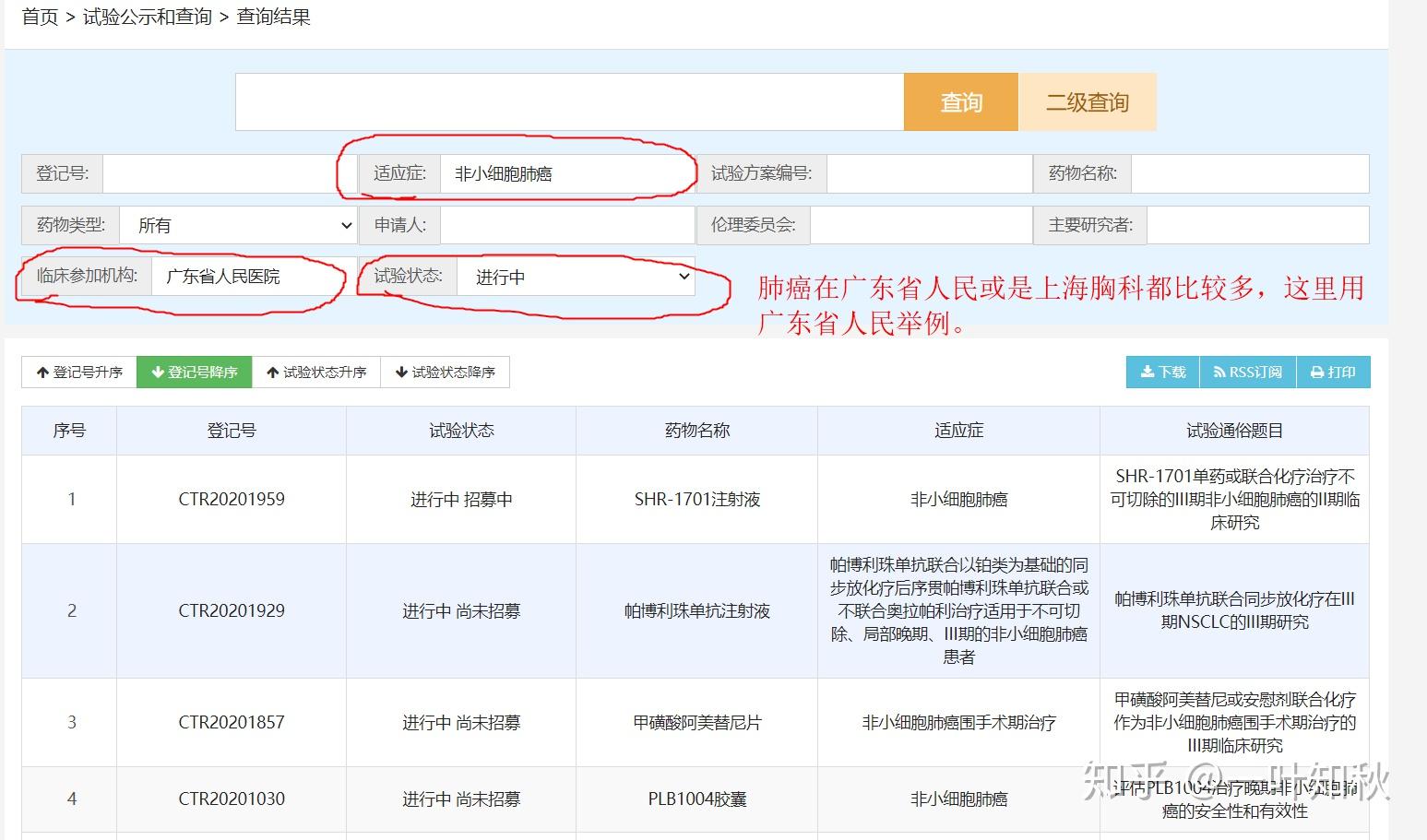Click the 药物名称 drug name field
The image size is (1427, 840).
click(1250, 173)
